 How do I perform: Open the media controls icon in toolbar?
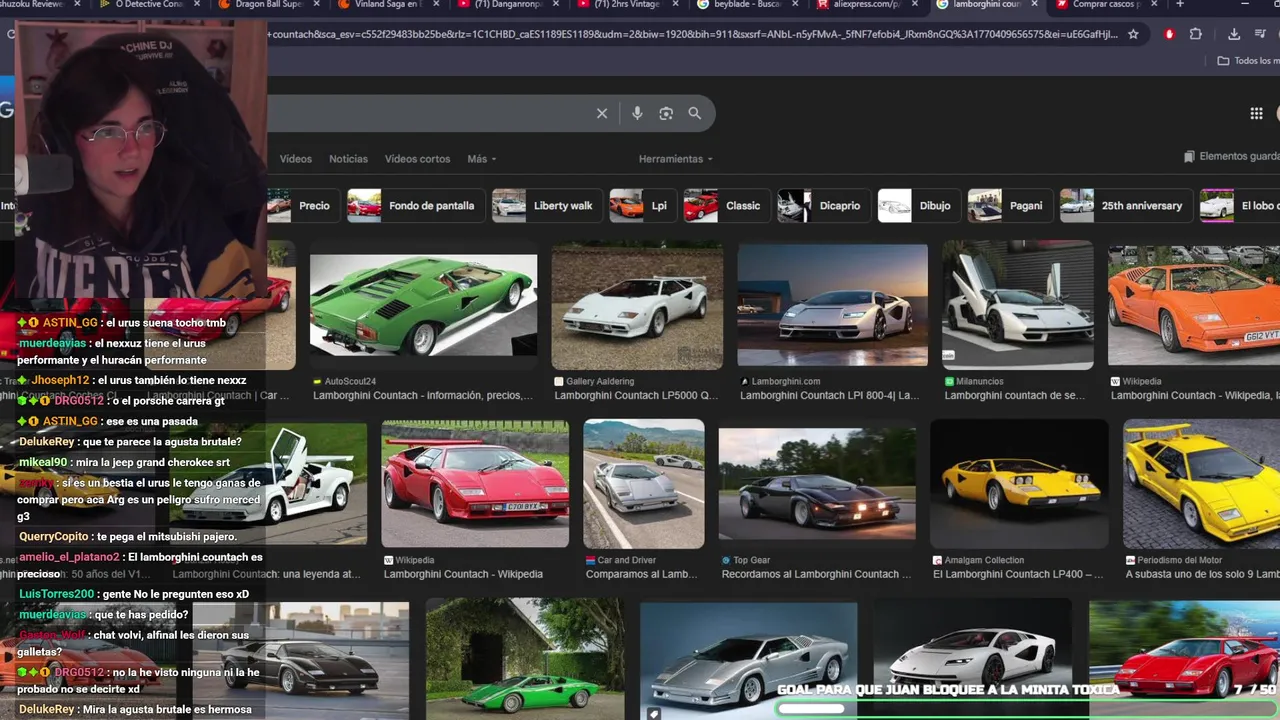1258,34
